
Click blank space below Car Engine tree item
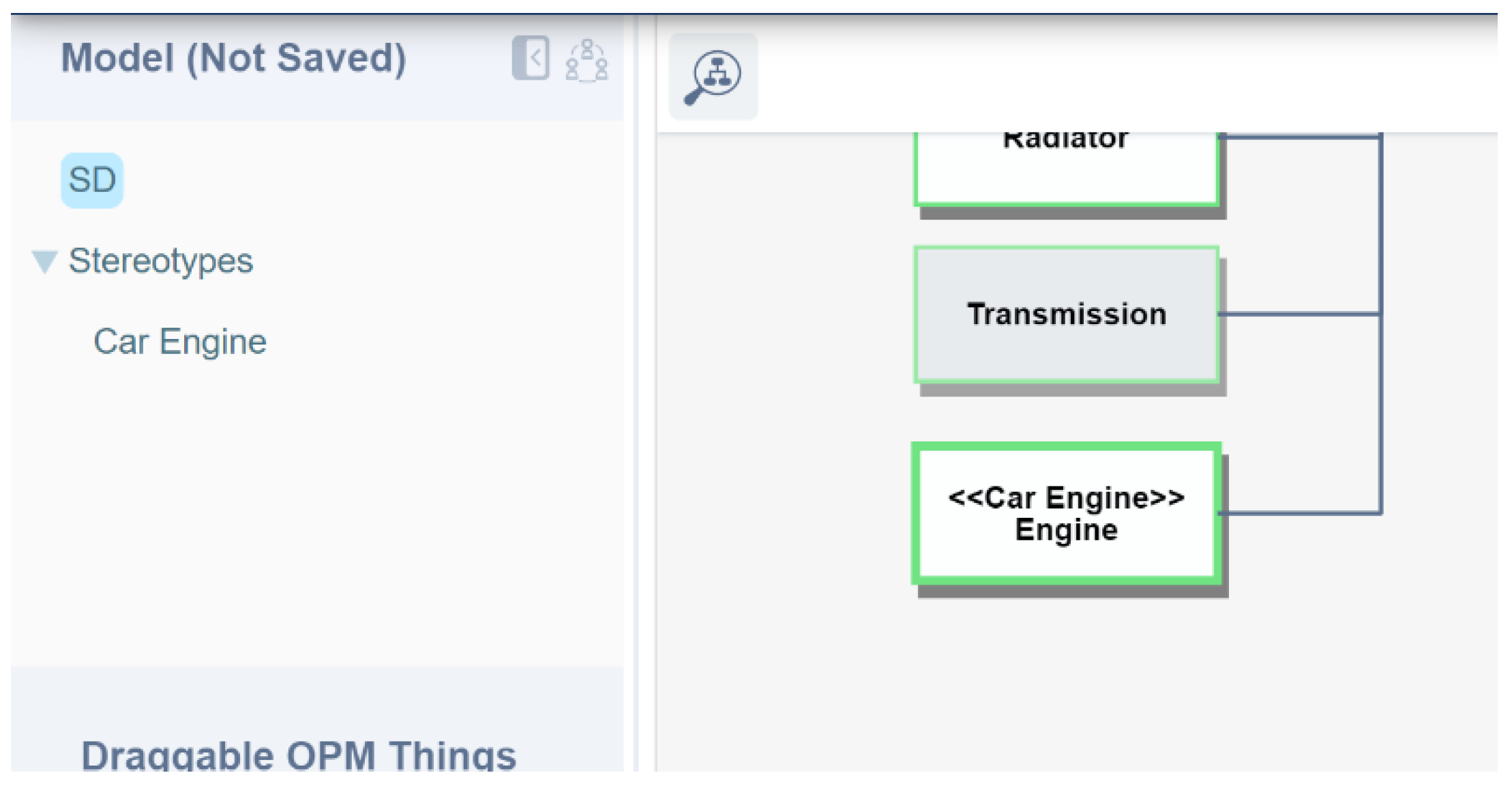click(273, 512)
